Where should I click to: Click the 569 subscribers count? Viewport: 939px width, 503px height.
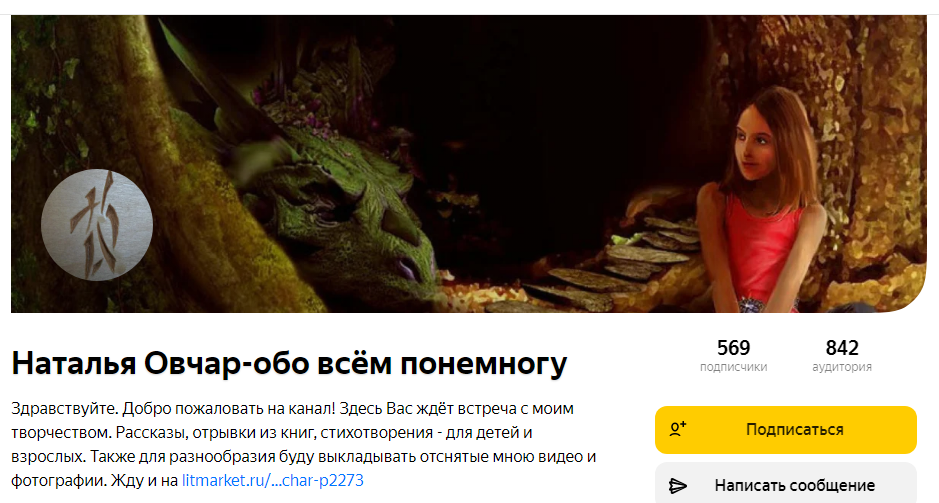point(734,348)
